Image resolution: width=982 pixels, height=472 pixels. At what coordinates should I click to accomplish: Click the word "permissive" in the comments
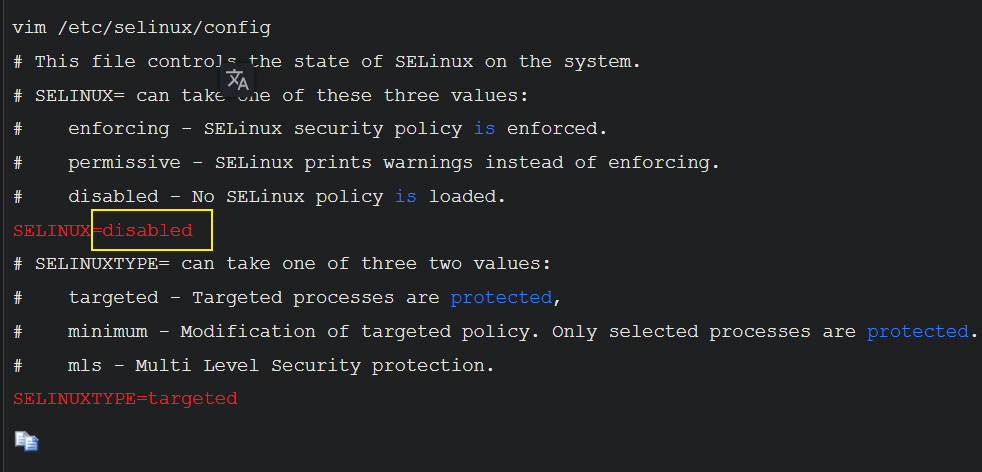tap(124, 163)
